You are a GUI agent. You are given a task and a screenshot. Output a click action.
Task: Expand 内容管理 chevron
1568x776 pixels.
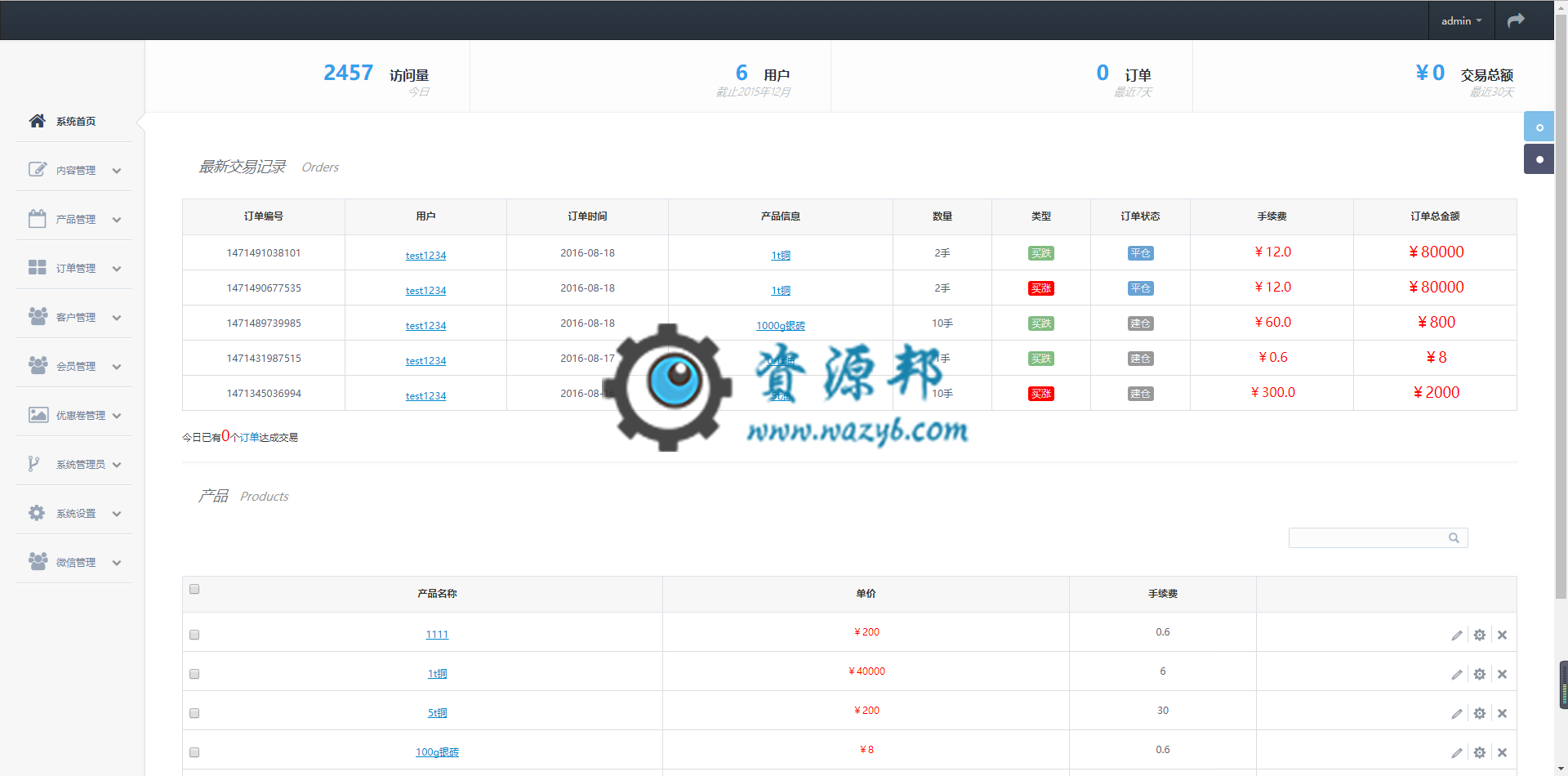117,171
